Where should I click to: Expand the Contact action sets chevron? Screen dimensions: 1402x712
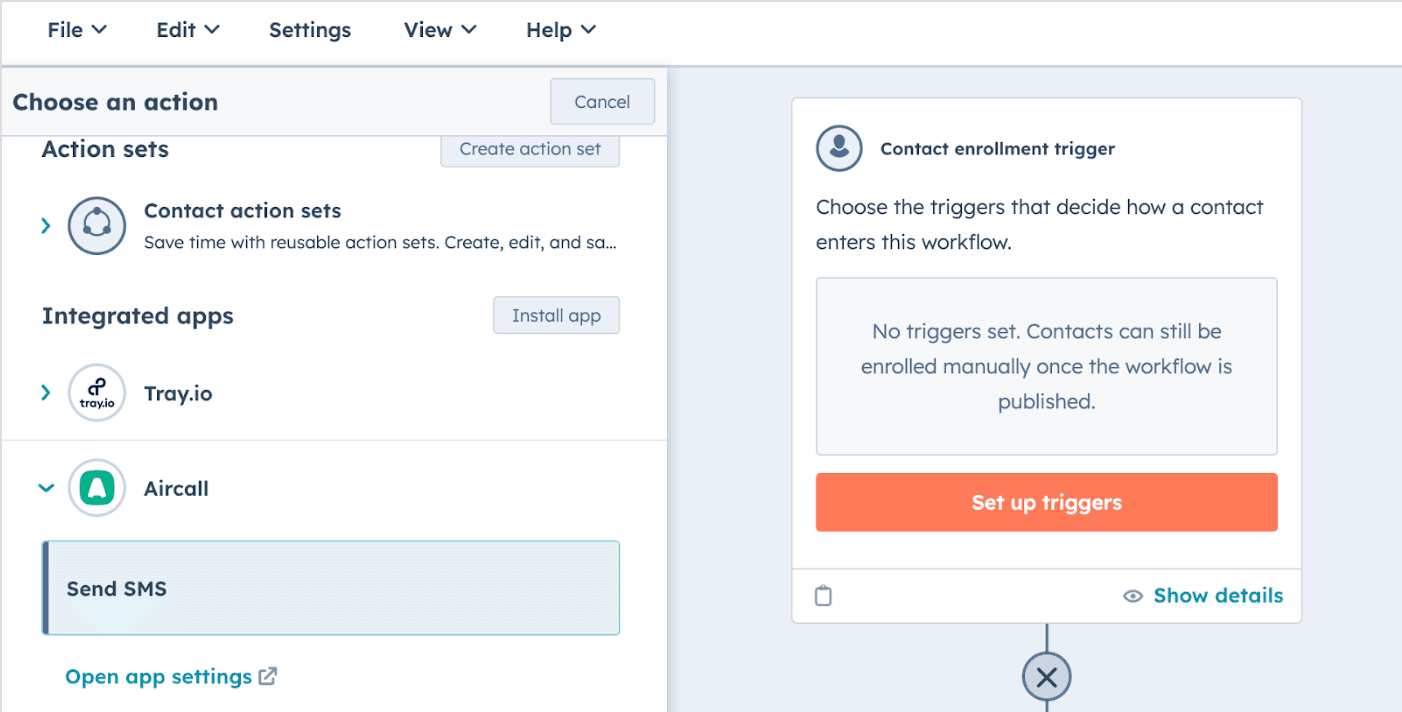click(x=45, y=226)
